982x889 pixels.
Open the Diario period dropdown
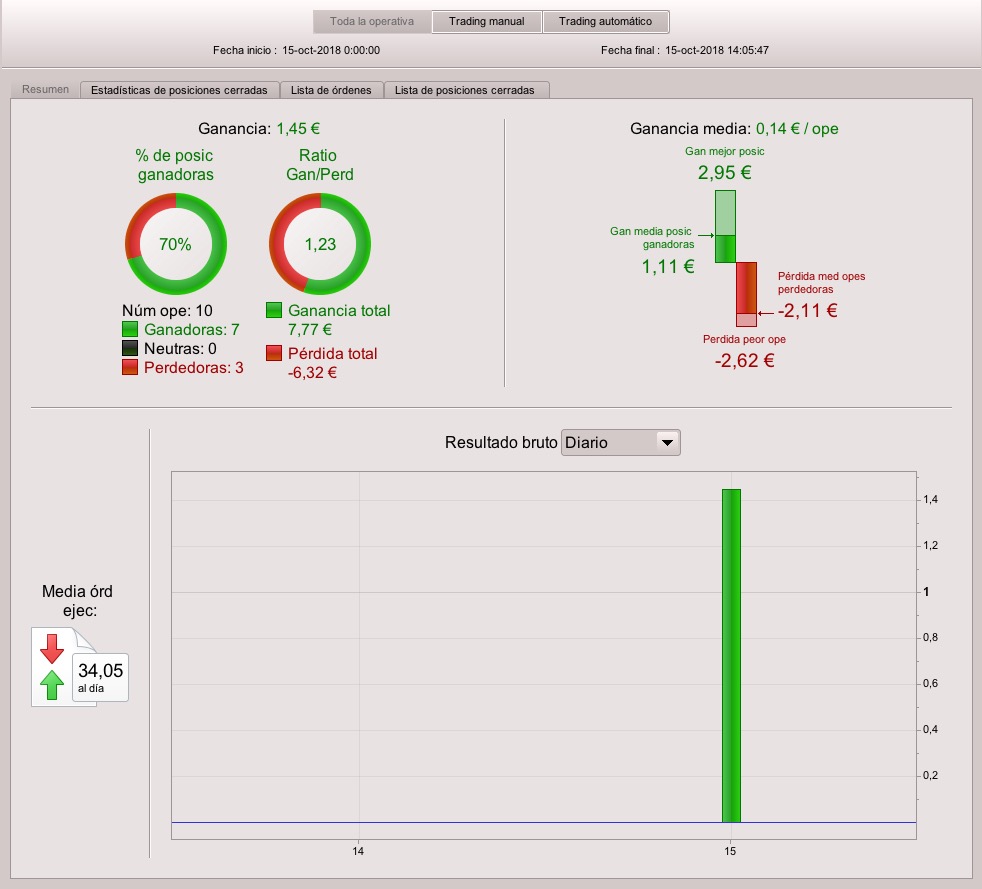pos(621,443)
